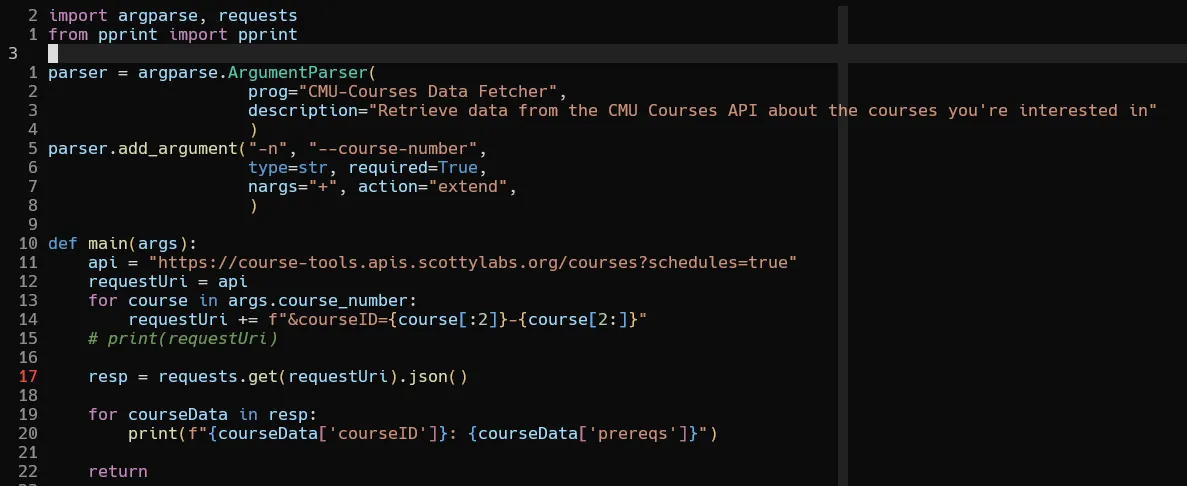Click the cursor block on line 3
1187x486 pixels.
pos(53,53)
